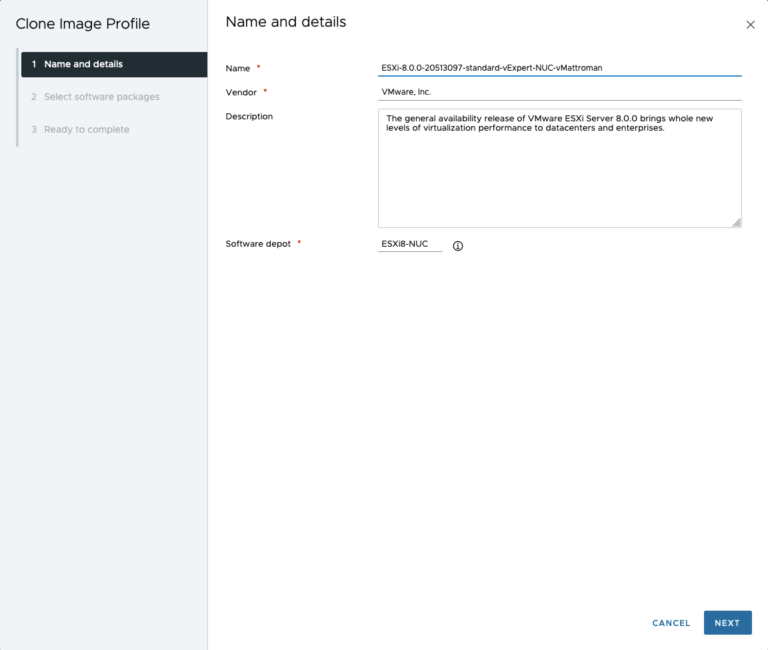Click the Name and details page heading
Image resolution: width=768 pixels, height=650 pixels.
point(286,22)
